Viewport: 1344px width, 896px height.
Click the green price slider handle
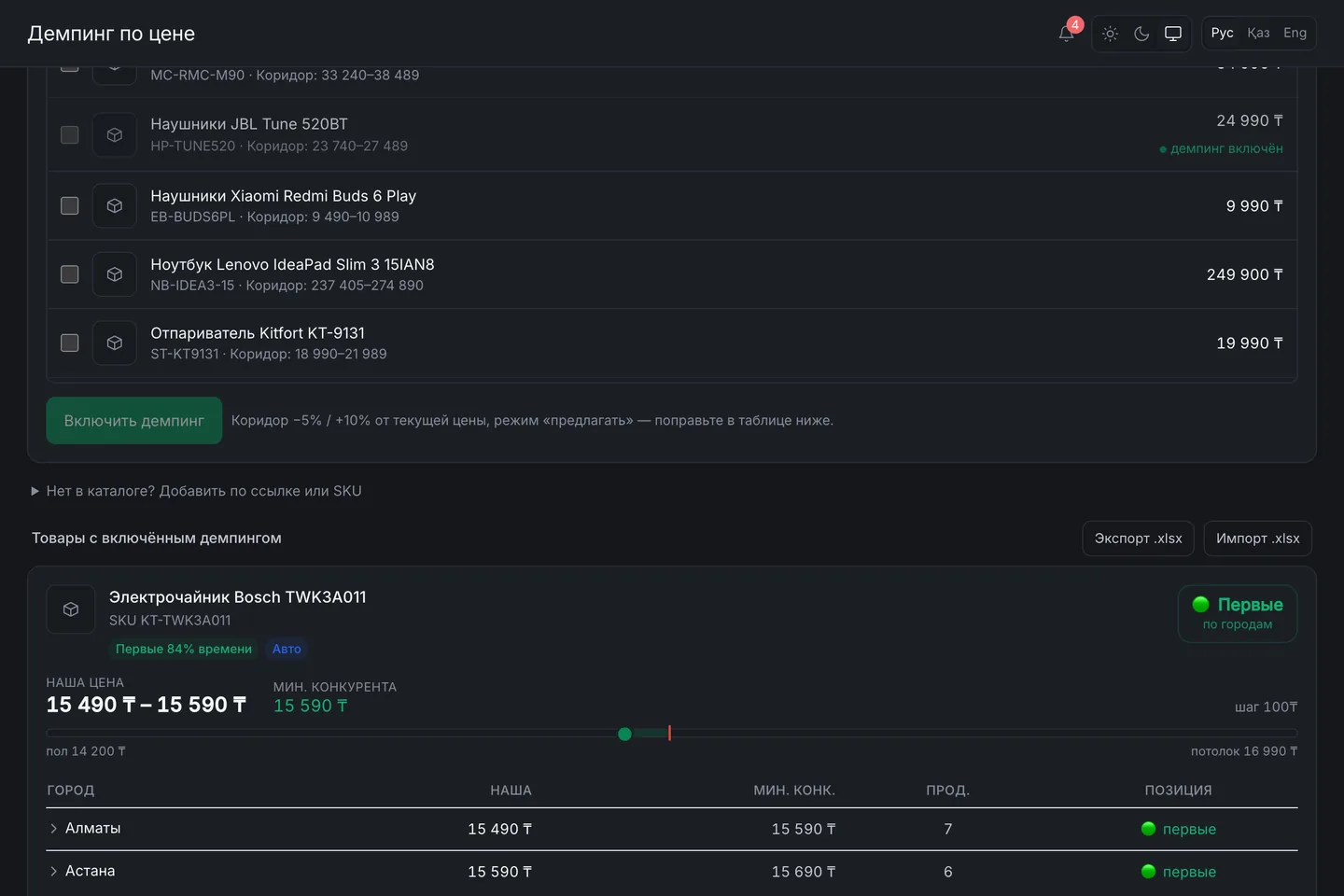625,735
